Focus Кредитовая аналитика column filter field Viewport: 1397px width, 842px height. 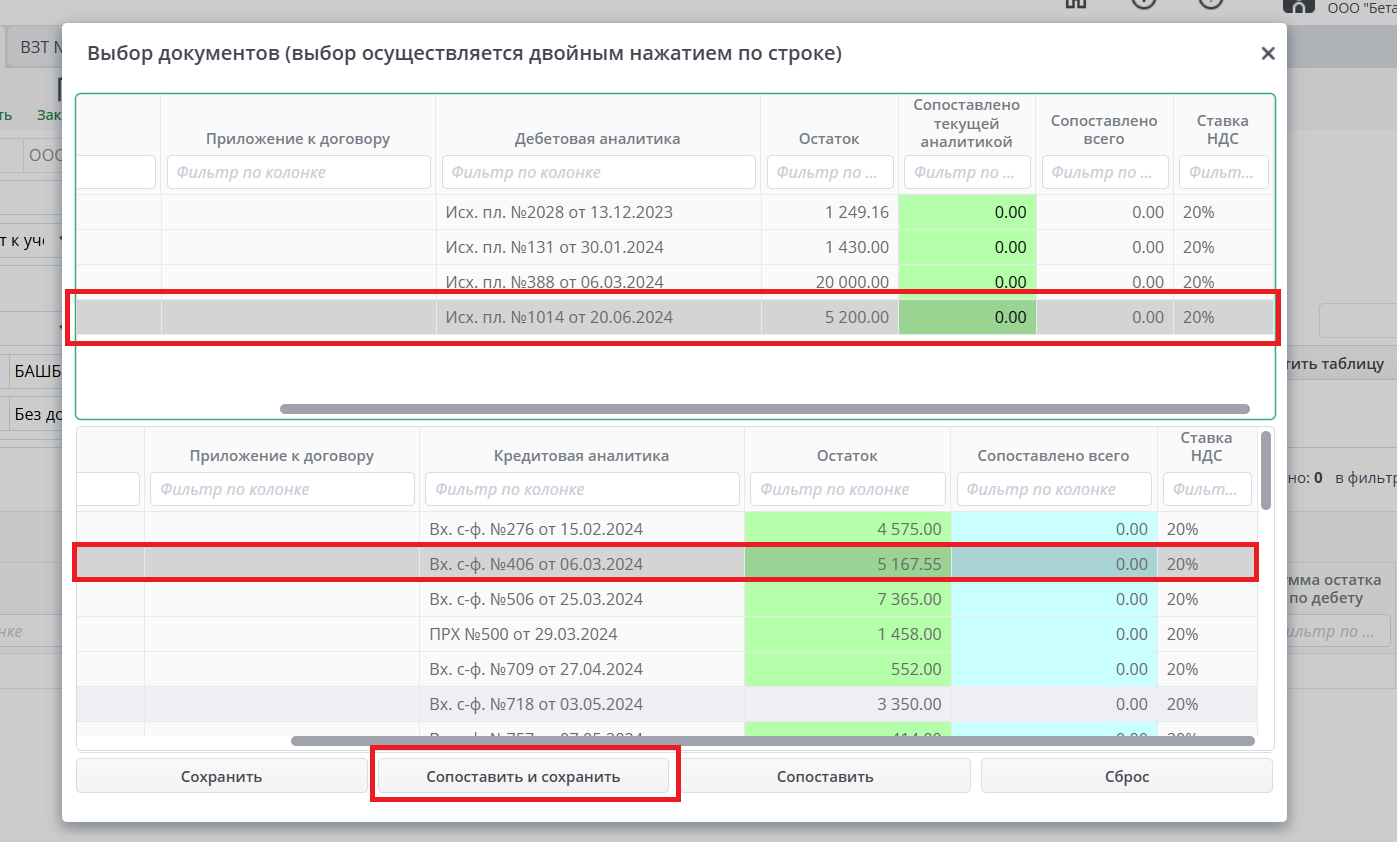click(581, 489)
